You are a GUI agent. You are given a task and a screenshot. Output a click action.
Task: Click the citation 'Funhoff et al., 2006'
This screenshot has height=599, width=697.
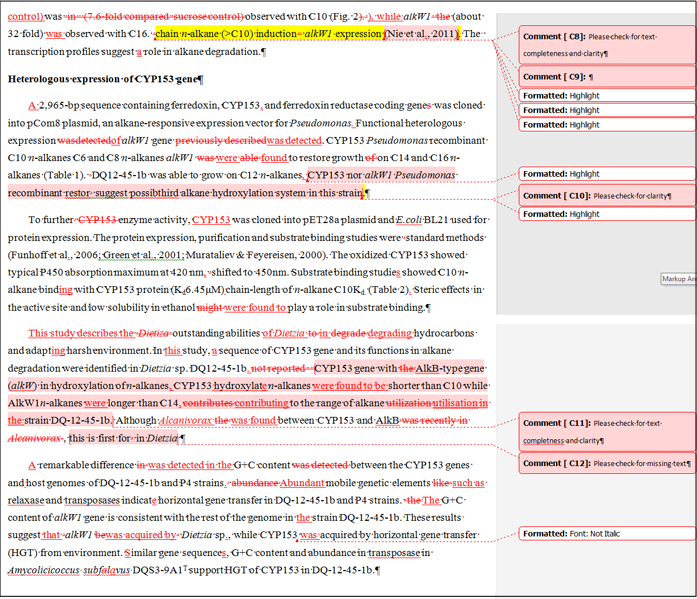coord(51,255)
